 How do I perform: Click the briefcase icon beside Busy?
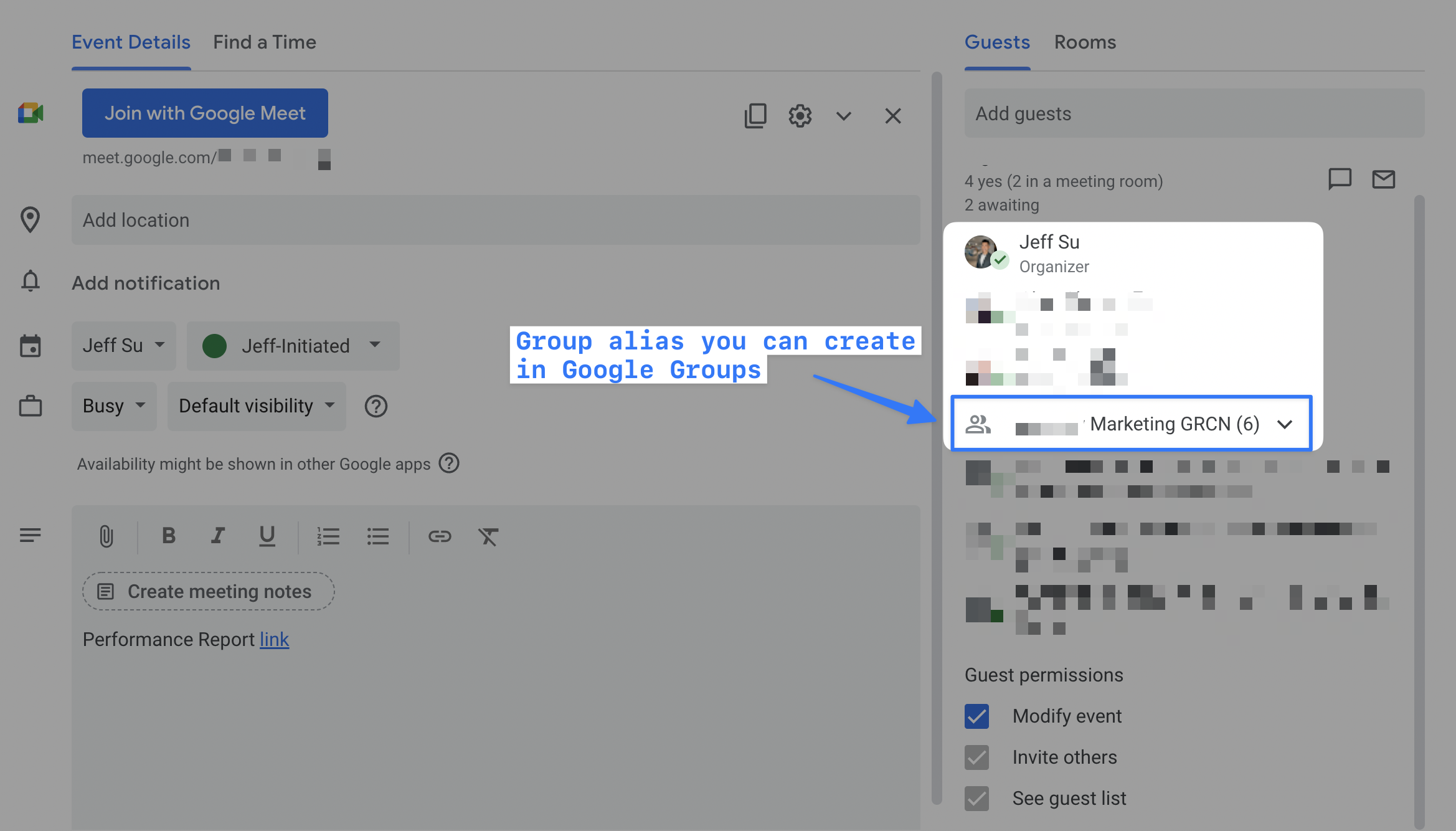30,406
